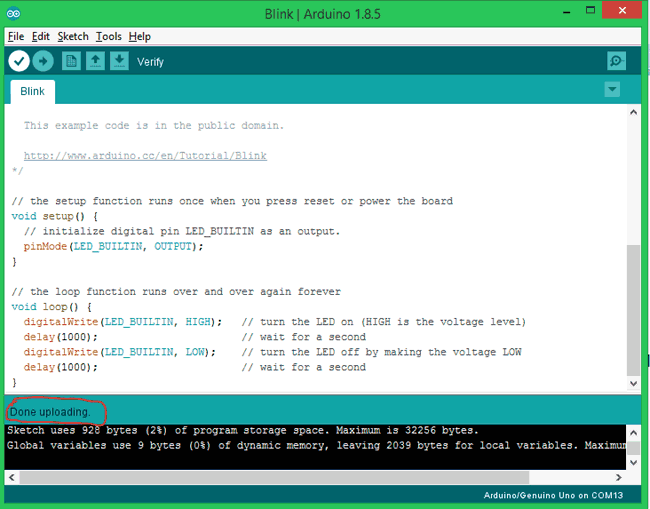Click the 'Verify' label in the toolbar

point(150,62)
